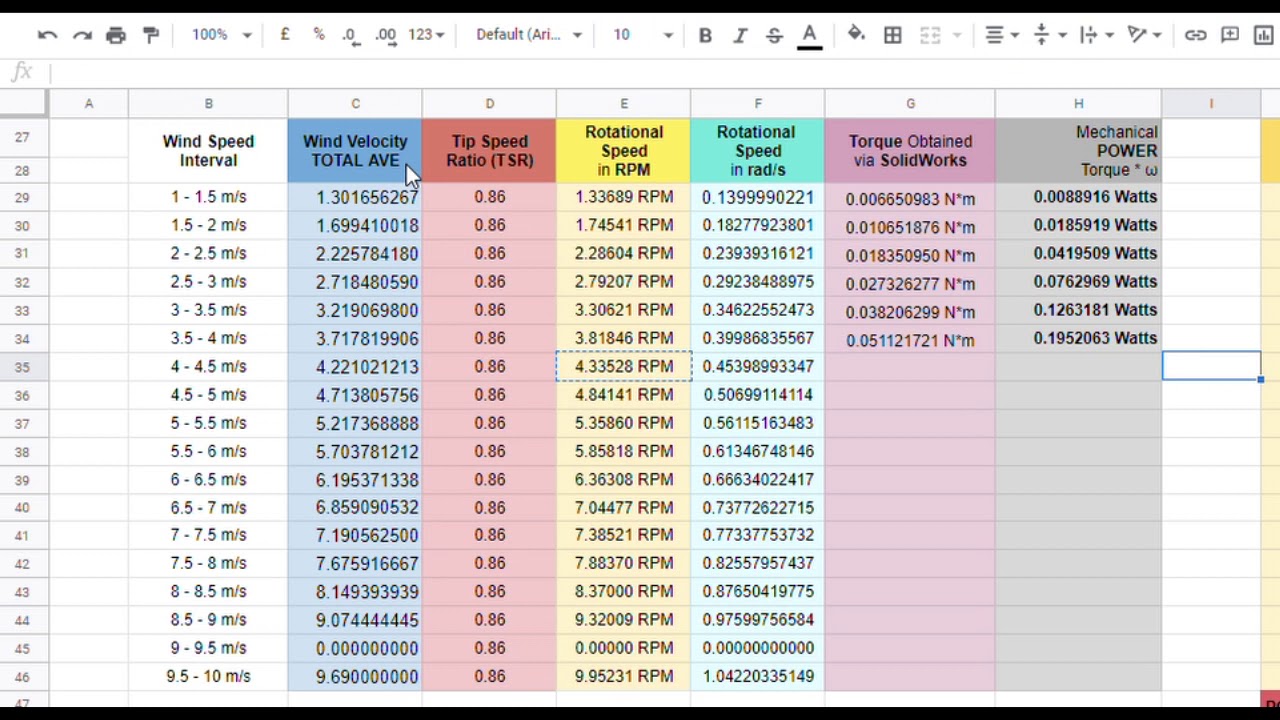The height and width of the screenshot is (720, 1280).
Task: Open horizontal align dropdown
Action: coord(1001,35)
